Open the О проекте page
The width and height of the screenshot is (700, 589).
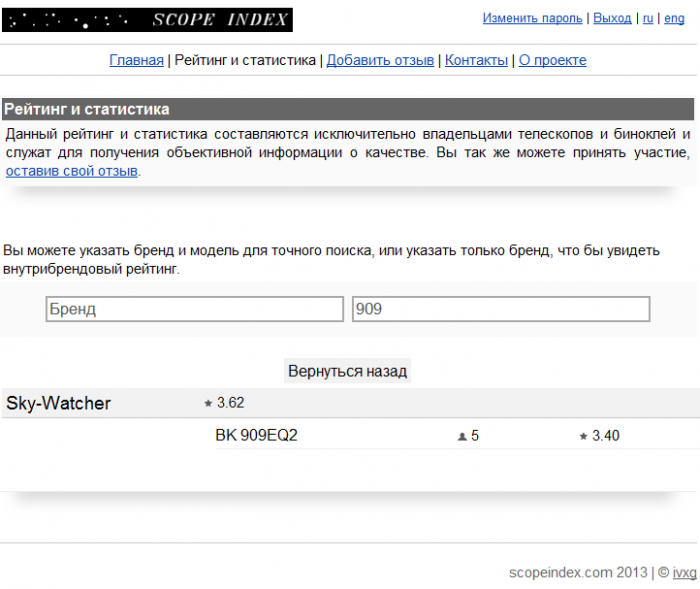coord(553,60)
